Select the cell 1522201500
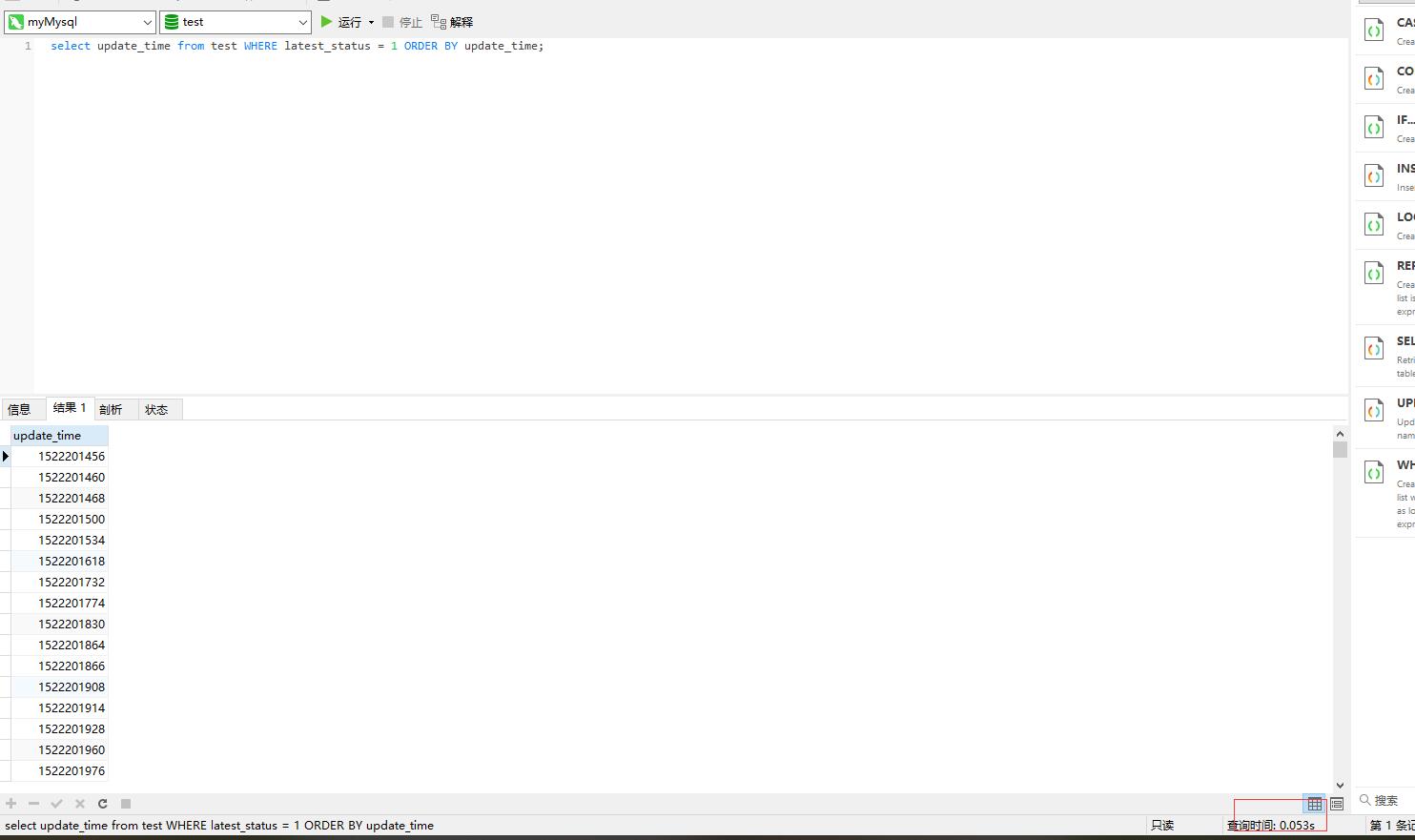Viewport: 1415px width, 840px height. 59,520
